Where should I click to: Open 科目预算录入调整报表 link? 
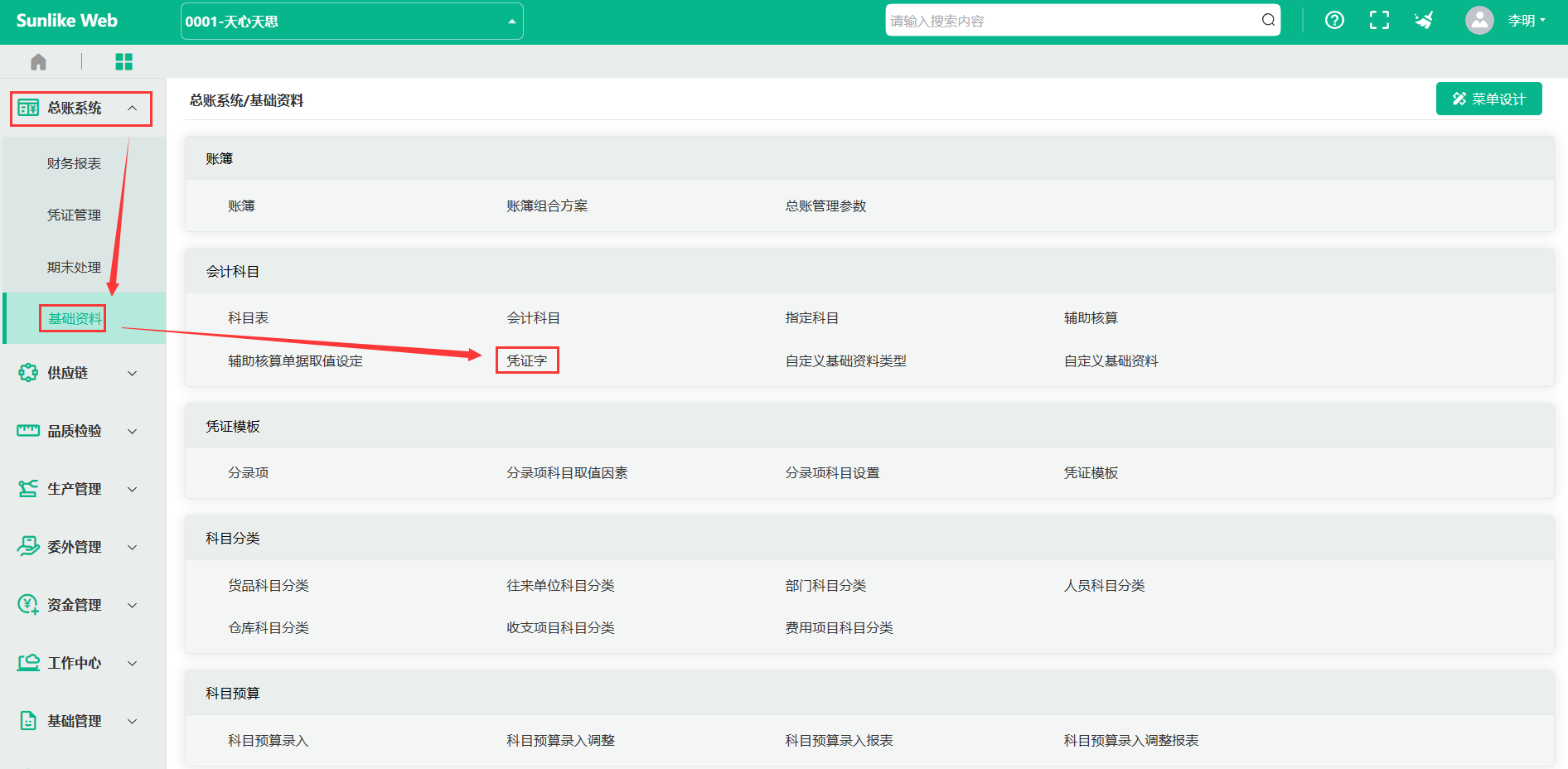pos(1130,741)
